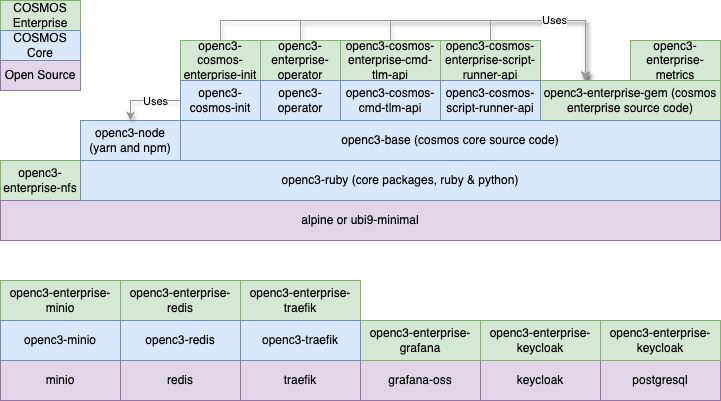Select the purple redis box
The image size is (721, 401).
click(x=180, y=380)
